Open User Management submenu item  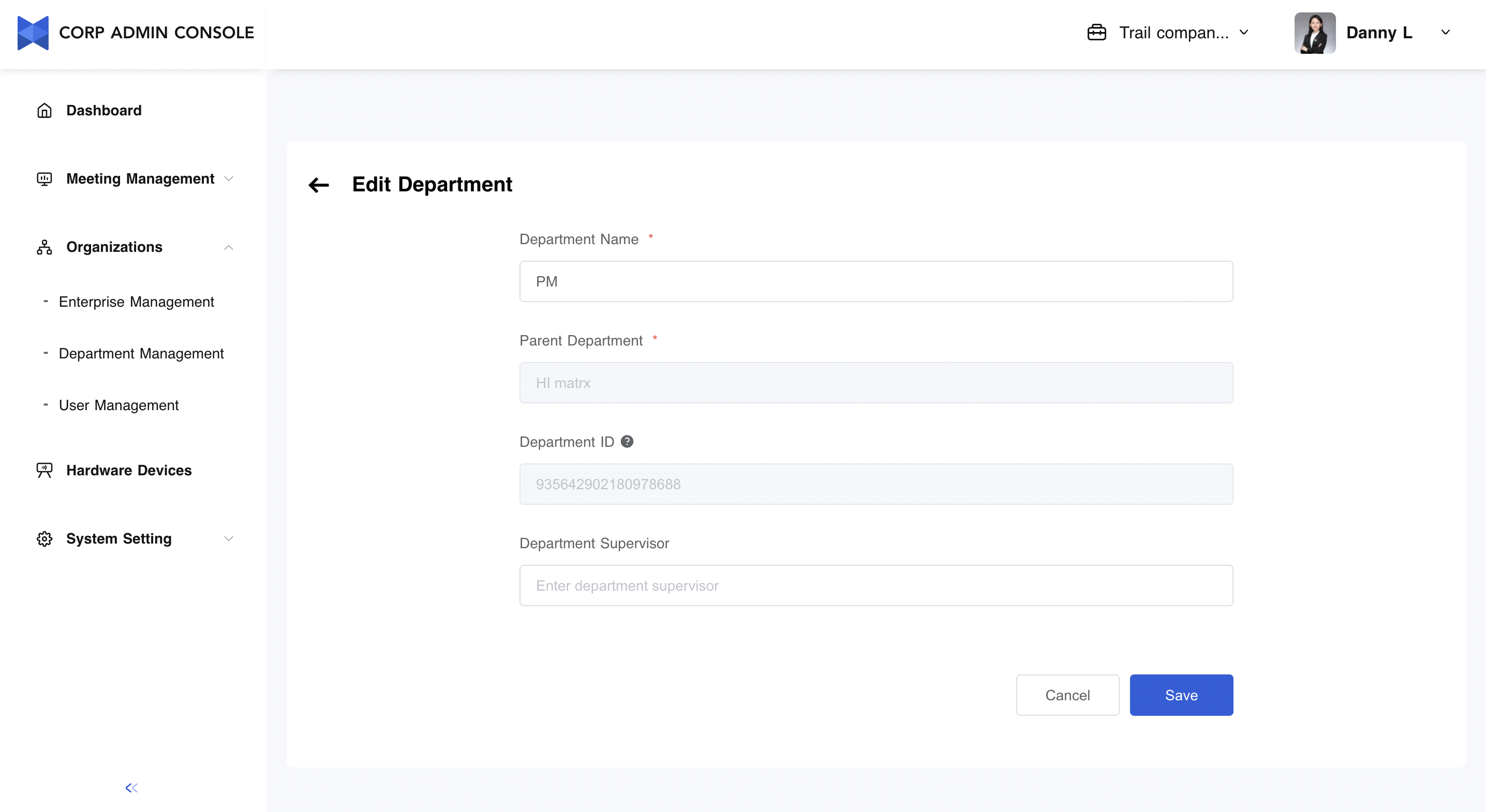point(119,405)
